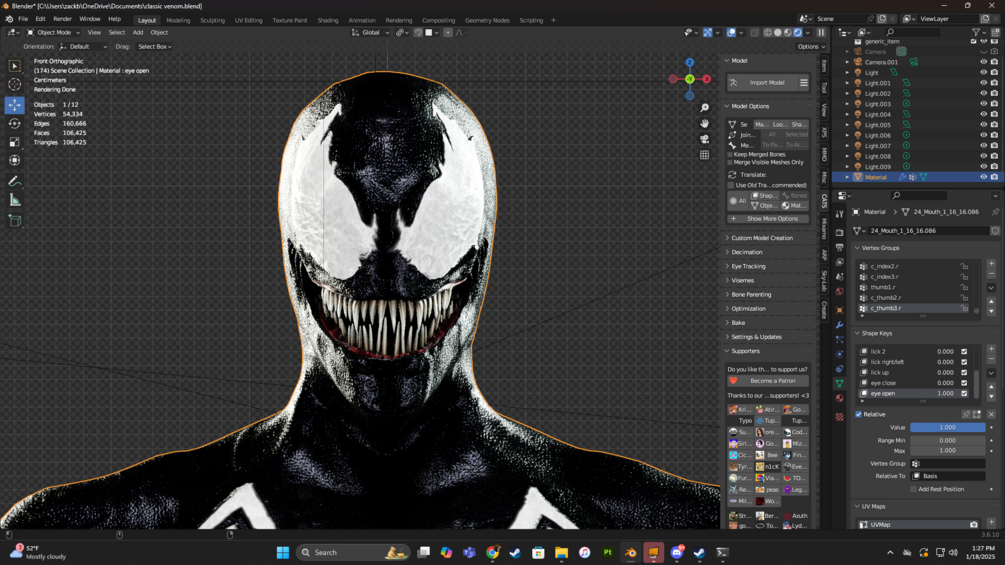
Task: Enable Keep Merged Bones checkbox
Action: [731, 155]
